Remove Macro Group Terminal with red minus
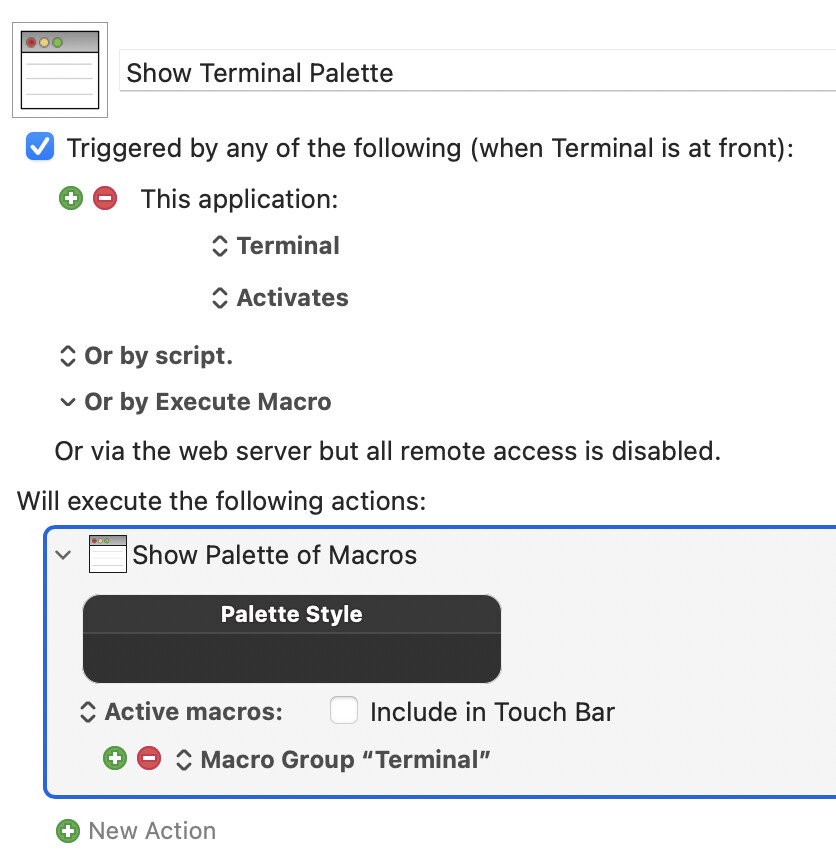This screenshot has height=862, width=836. (149, 759)
